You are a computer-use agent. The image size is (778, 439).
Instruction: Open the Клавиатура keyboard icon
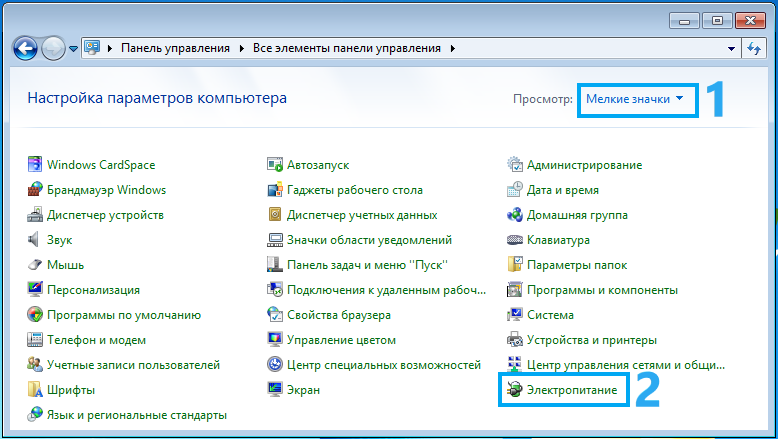click(515, 240)
